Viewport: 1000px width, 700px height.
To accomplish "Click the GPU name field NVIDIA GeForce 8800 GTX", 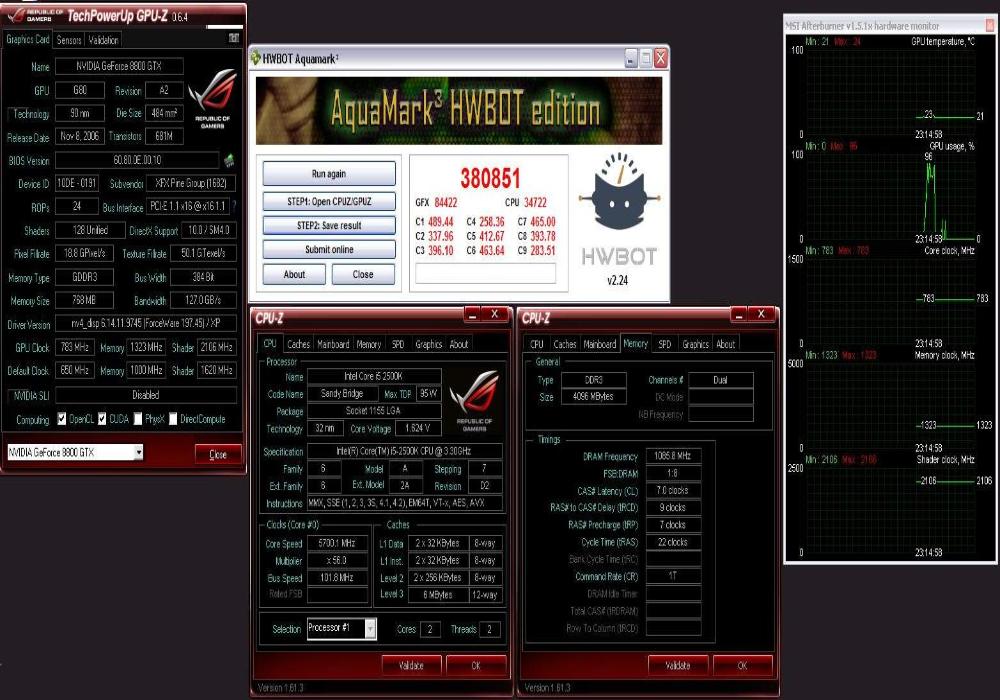I will click(119, 66).
